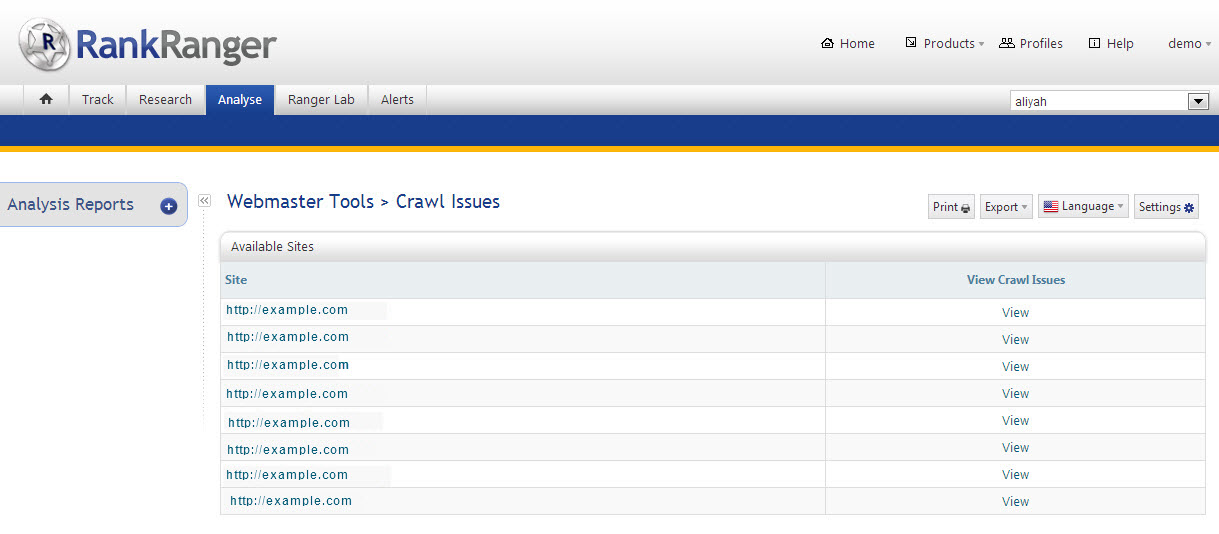Viewport: 1219px width, 534px height.
Task: Open the aliyah campaign selector dropdown
Action: pos(1198,101)
